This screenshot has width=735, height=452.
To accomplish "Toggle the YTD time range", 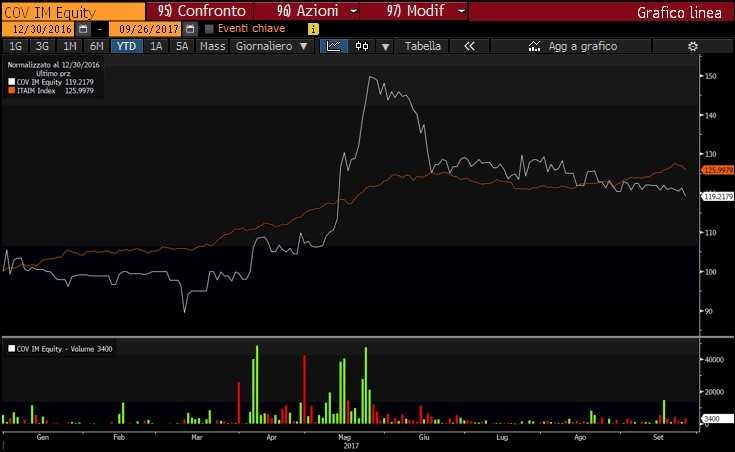I will (x=126, y=46).
